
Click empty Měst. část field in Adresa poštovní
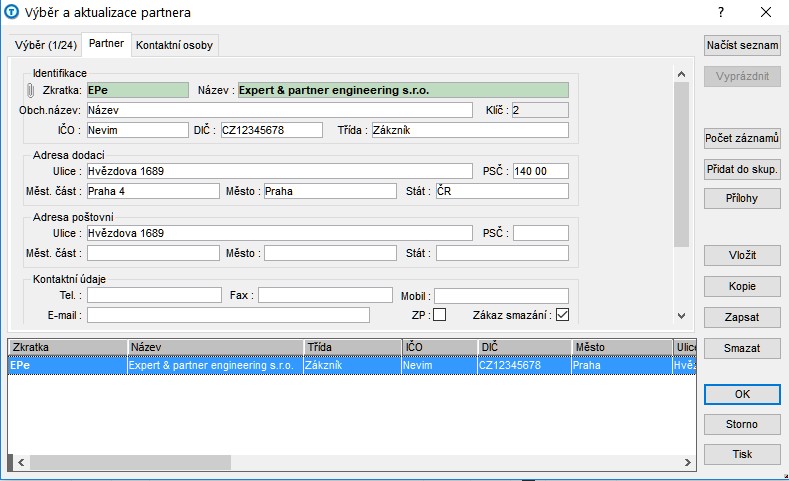point(153,253)
